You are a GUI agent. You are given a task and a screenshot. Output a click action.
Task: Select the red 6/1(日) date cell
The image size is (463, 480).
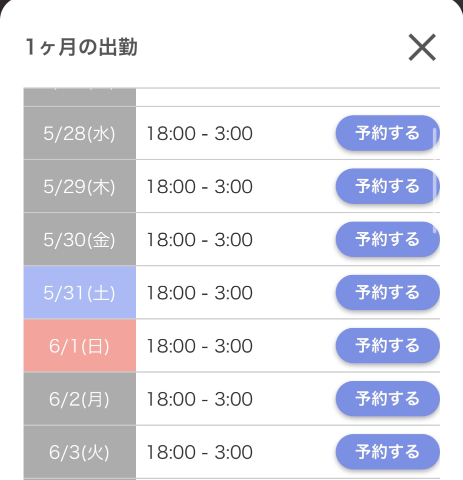pyautogui.click(x=80, y=345)
